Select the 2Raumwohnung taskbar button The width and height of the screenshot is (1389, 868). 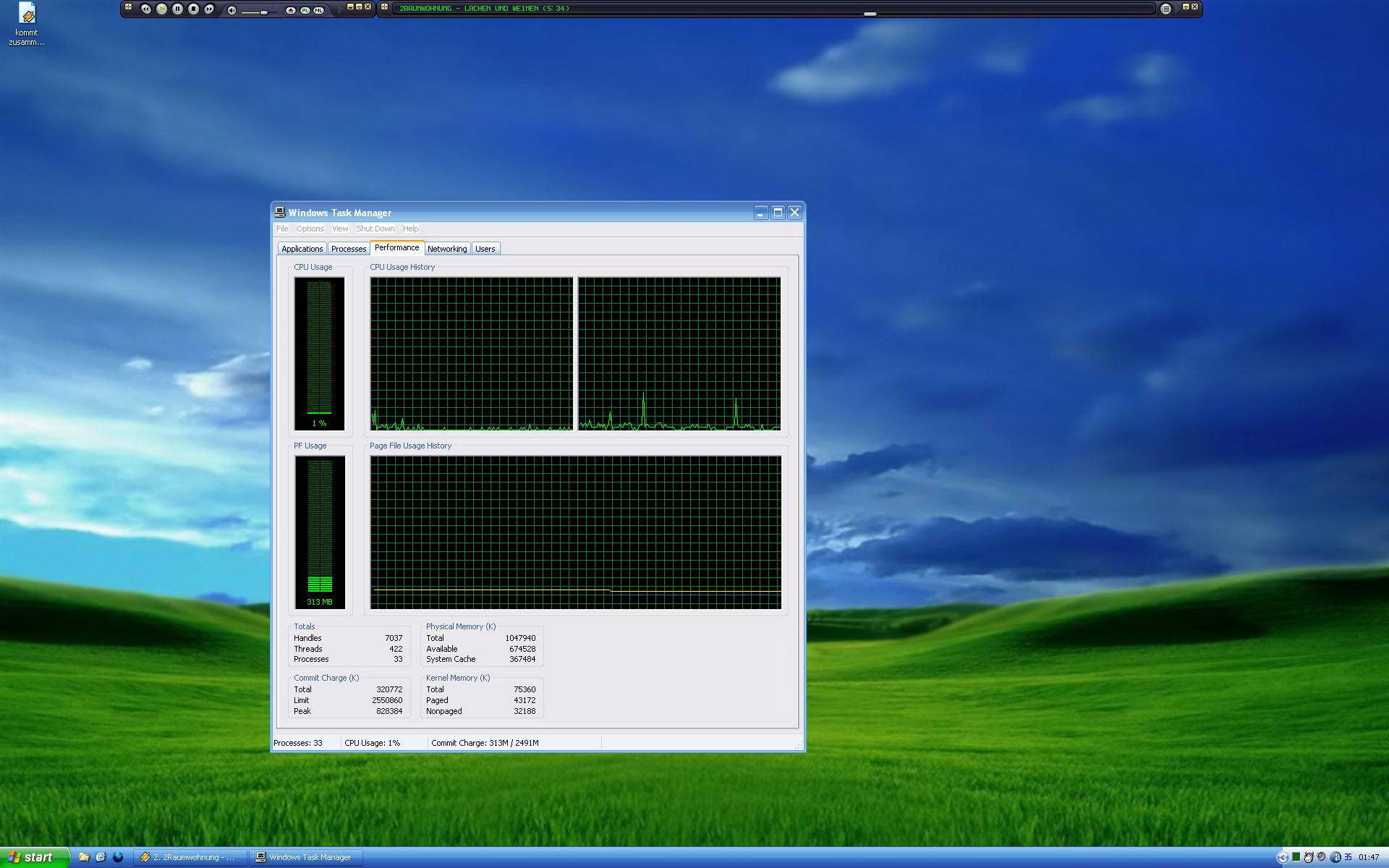(190, 857)
